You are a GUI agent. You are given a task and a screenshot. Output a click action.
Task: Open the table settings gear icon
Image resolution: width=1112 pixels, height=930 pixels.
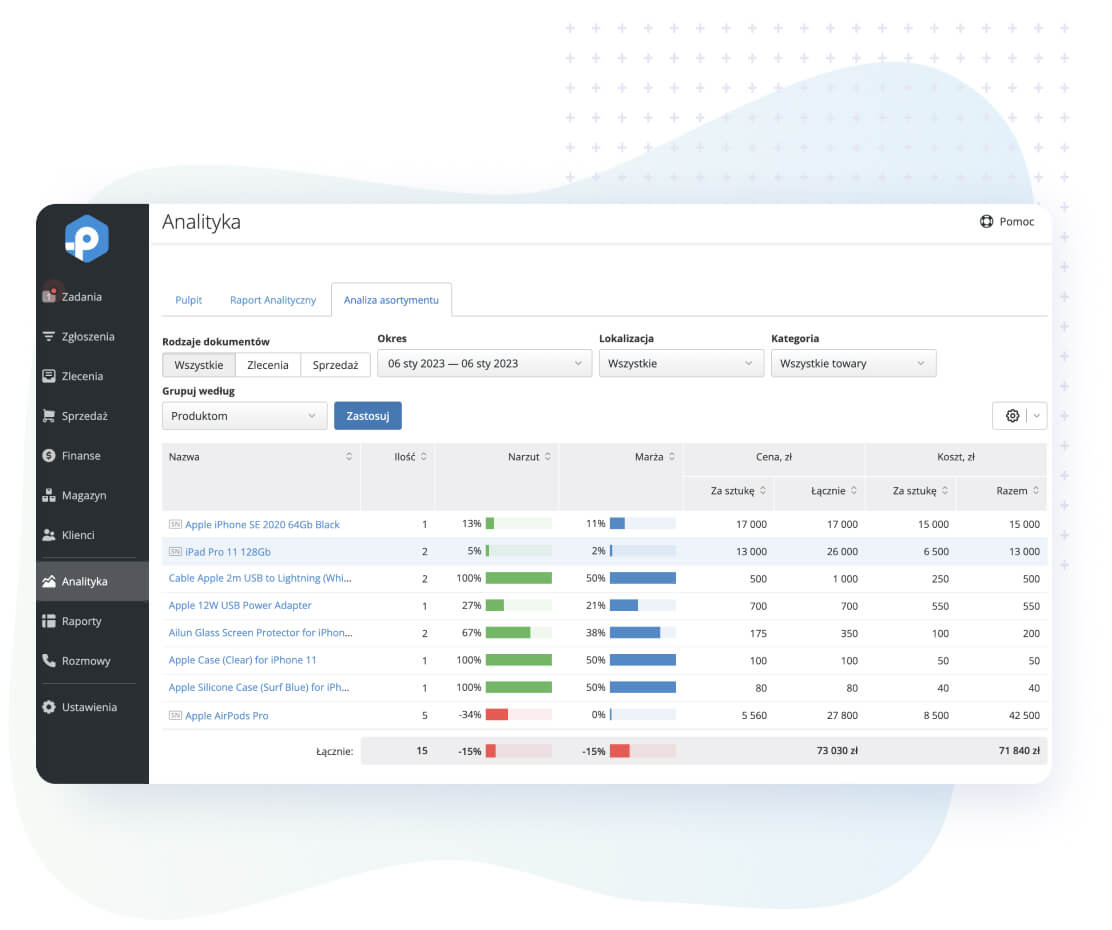coord(1013,415)
